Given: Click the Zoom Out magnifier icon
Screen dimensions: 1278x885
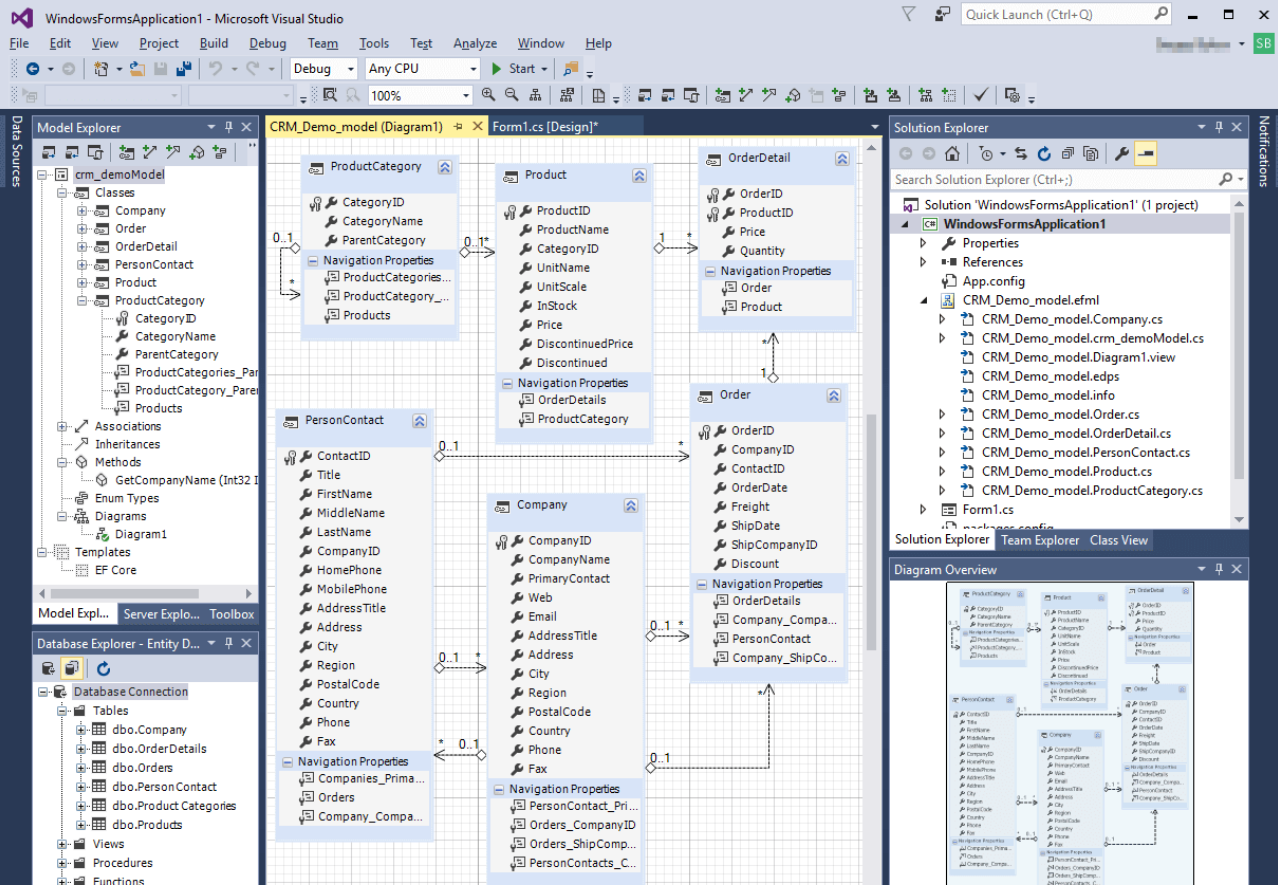Looking at the screenshot, I should (x=511, y=95).
